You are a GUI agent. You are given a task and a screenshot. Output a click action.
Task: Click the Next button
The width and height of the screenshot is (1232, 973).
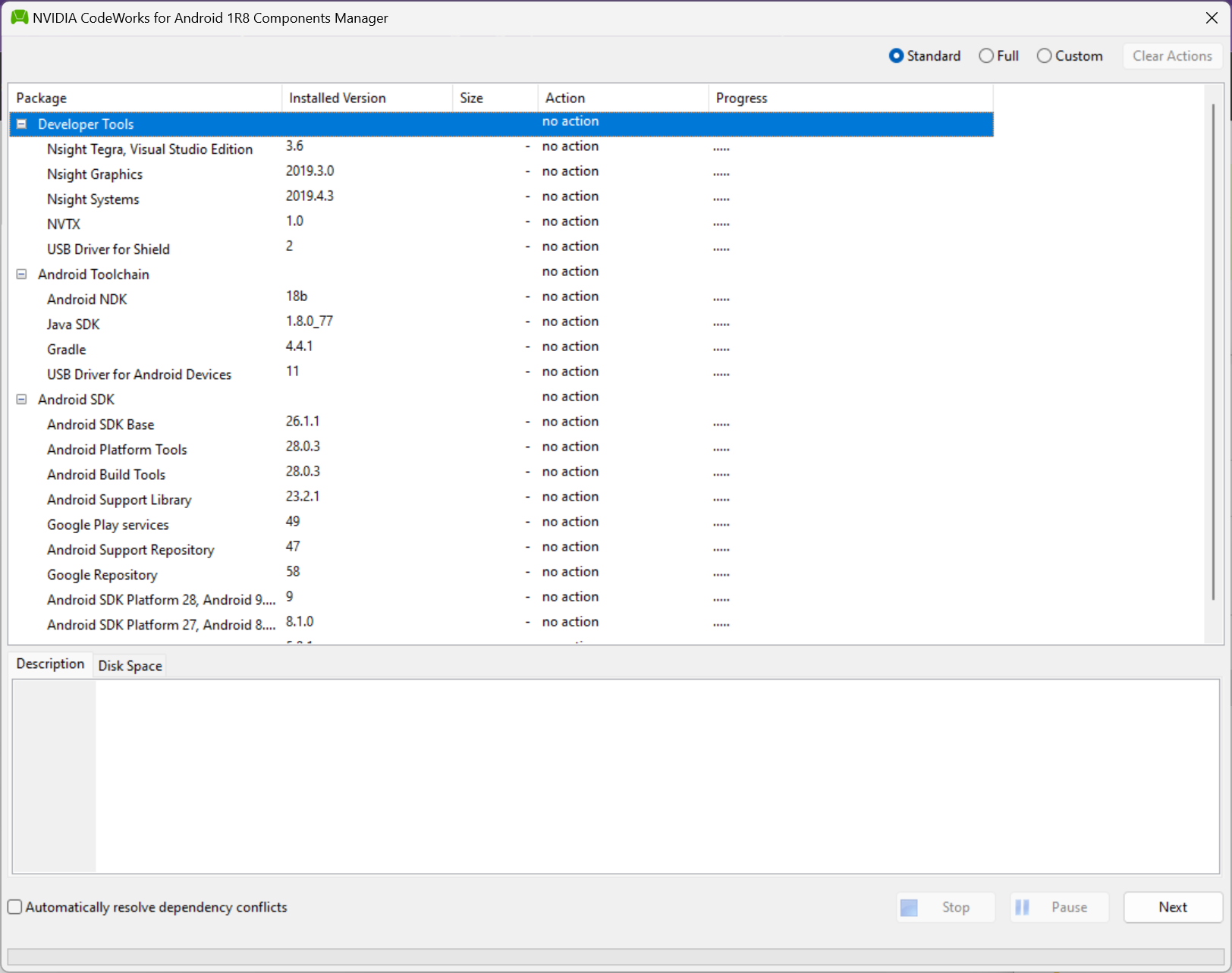(x=1173, y=907)
